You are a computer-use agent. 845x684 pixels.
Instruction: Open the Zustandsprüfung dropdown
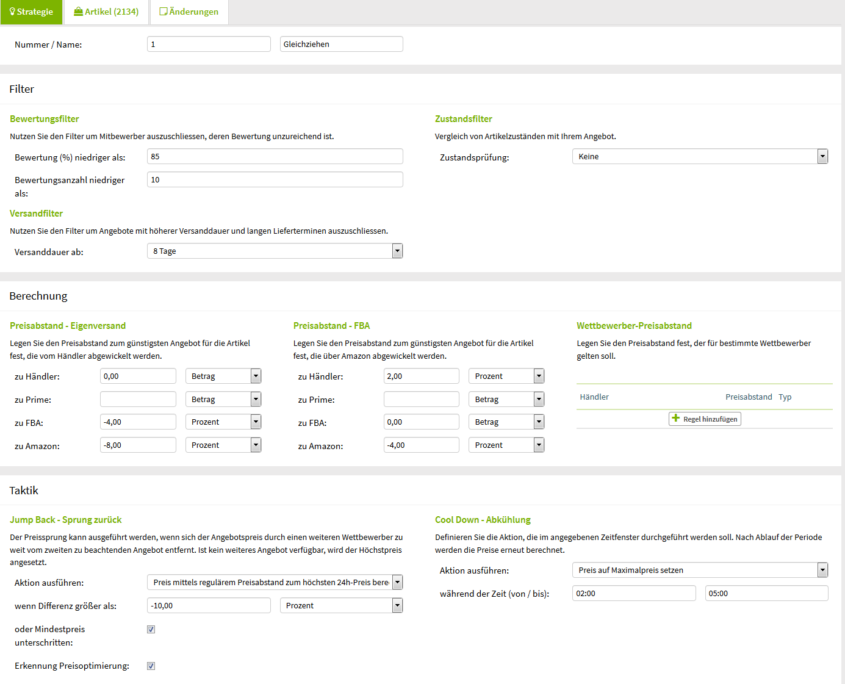pyautogui.click(x=699, y=156)
